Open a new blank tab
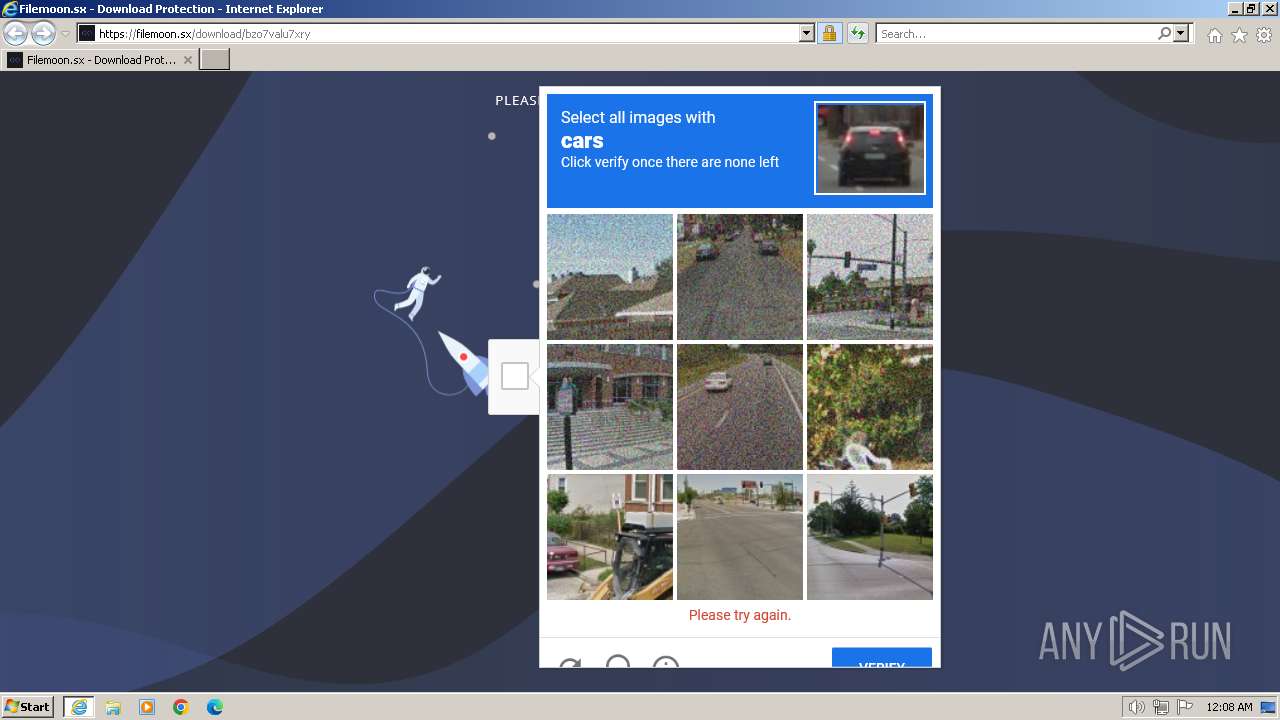The image size is (1280, 720). 215,60
